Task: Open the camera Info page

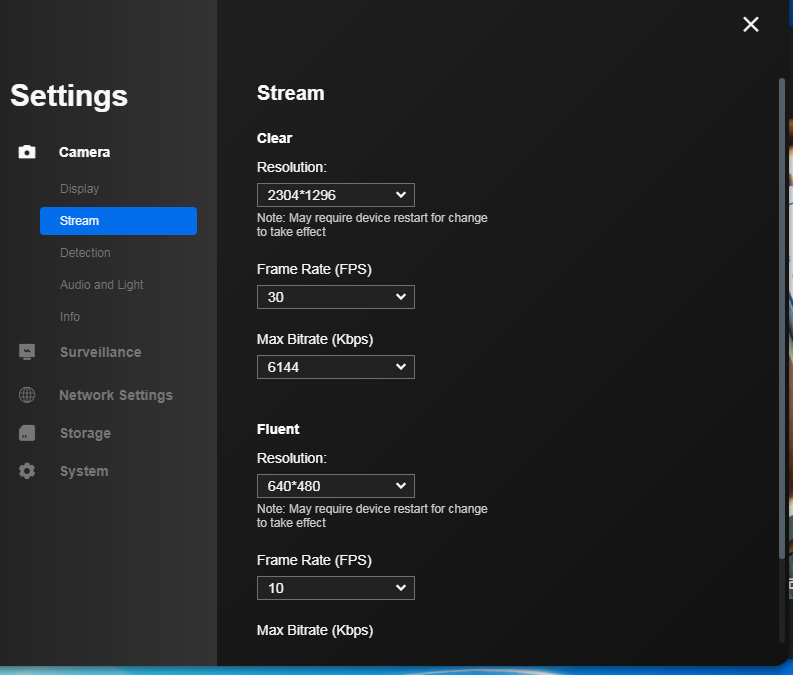Action: pos(70,317)
